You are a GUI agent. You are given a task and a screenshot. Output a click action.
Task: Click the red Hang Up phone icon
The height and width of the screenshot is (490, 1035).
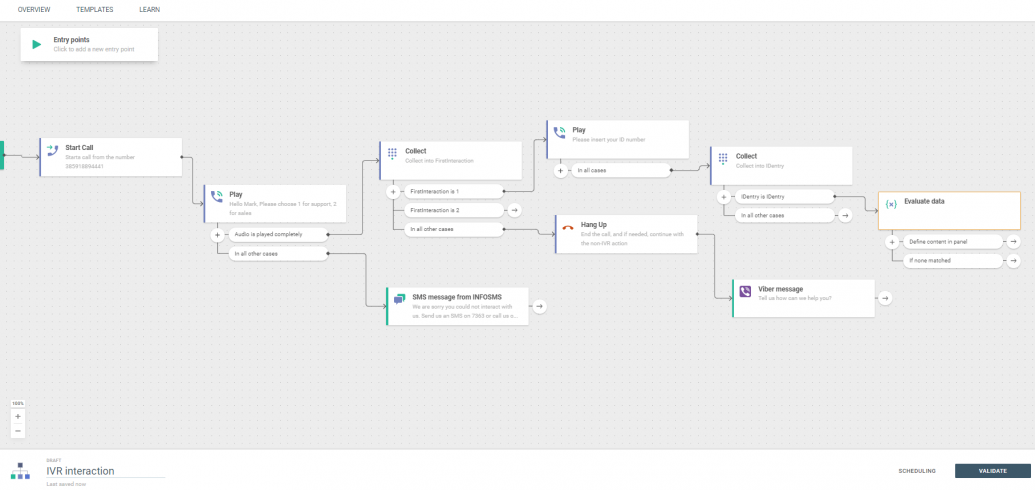568,228
